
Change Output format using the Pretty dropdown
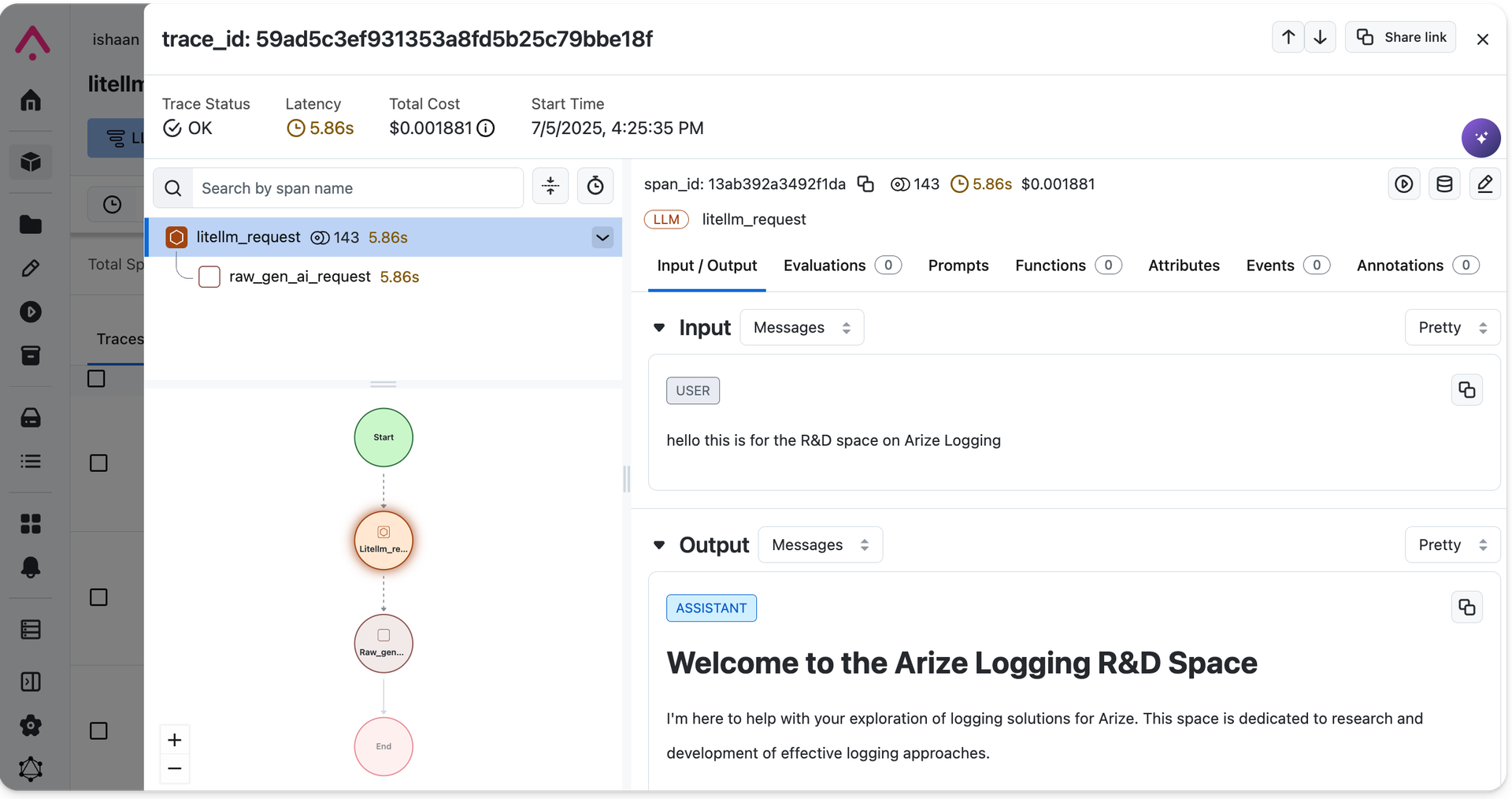pyautogui.click(x=1451, y=544)
